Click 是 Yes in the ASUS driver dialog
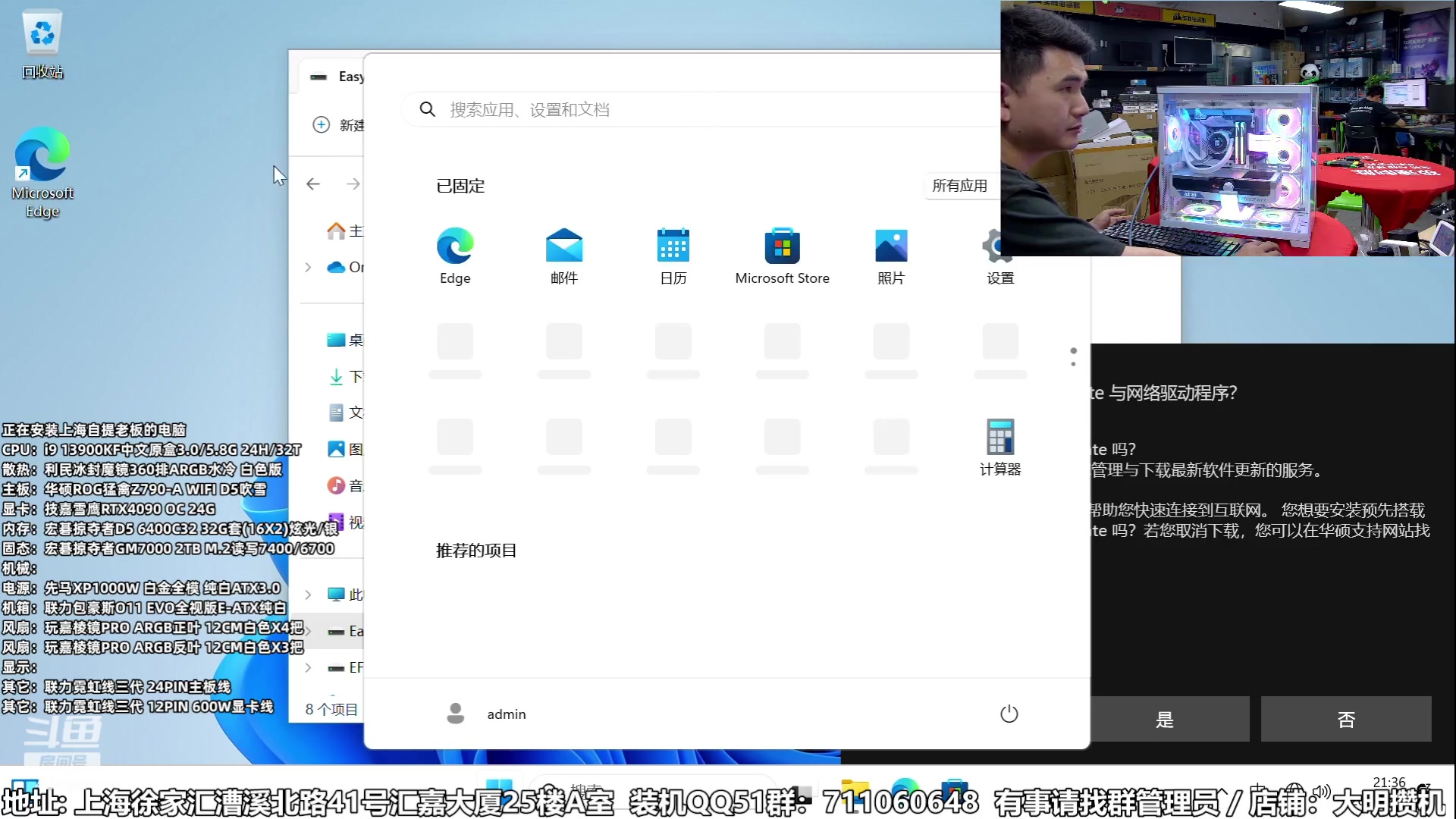The width and height of the screenshot is (1456, 819). coord(1165,719)
